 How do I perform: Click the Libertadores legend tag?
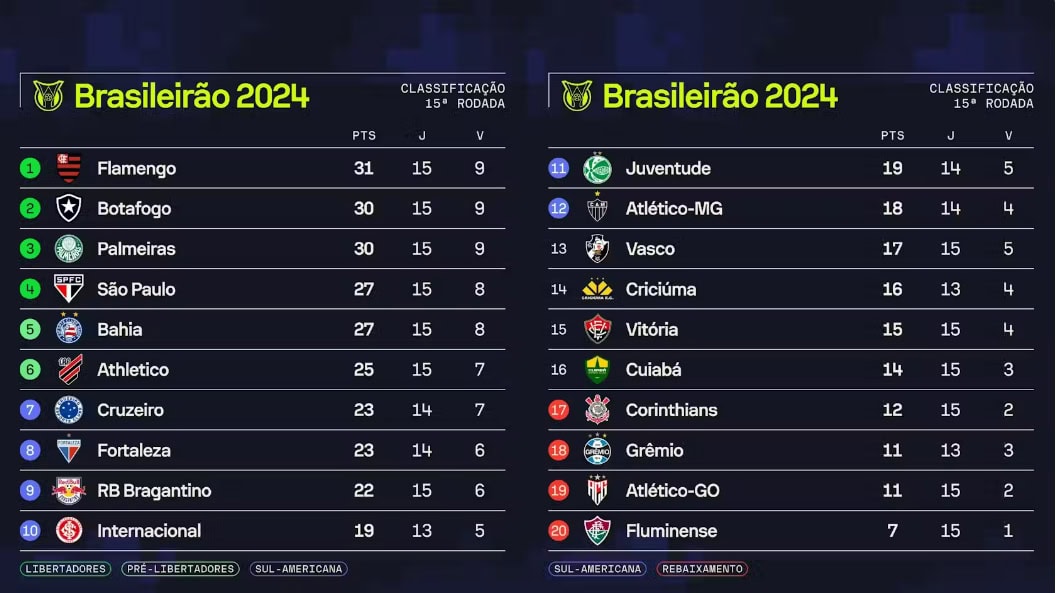click(65, 569)
